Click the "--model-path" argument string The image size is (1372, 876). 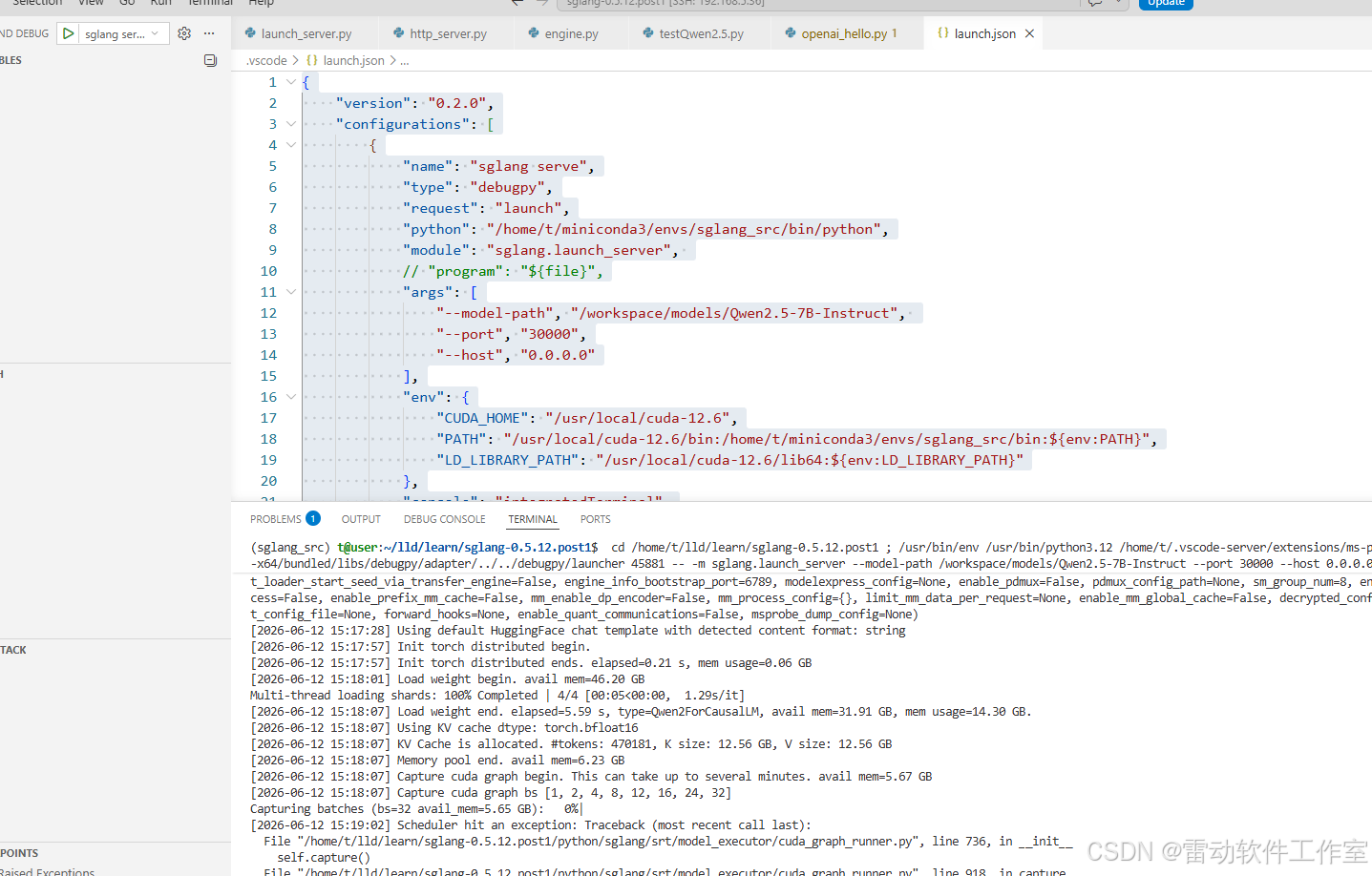[x=495, y=313]
